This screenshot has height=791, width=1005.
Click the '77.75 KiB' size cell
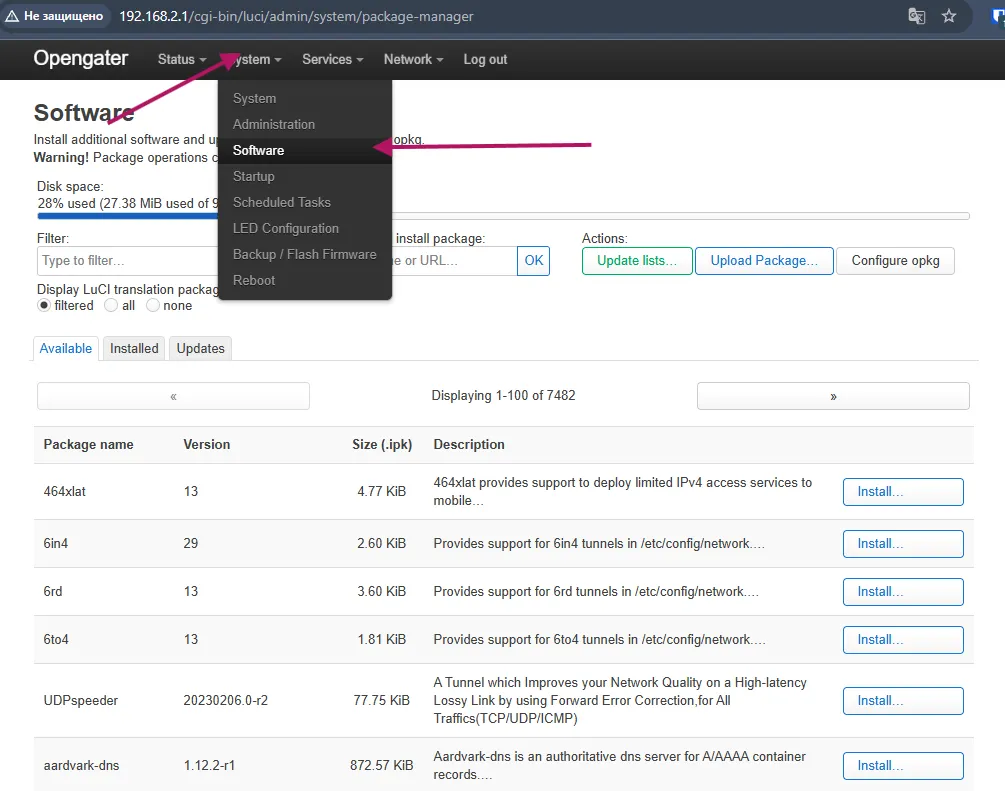pyautogui.click(x=381, y=700)
